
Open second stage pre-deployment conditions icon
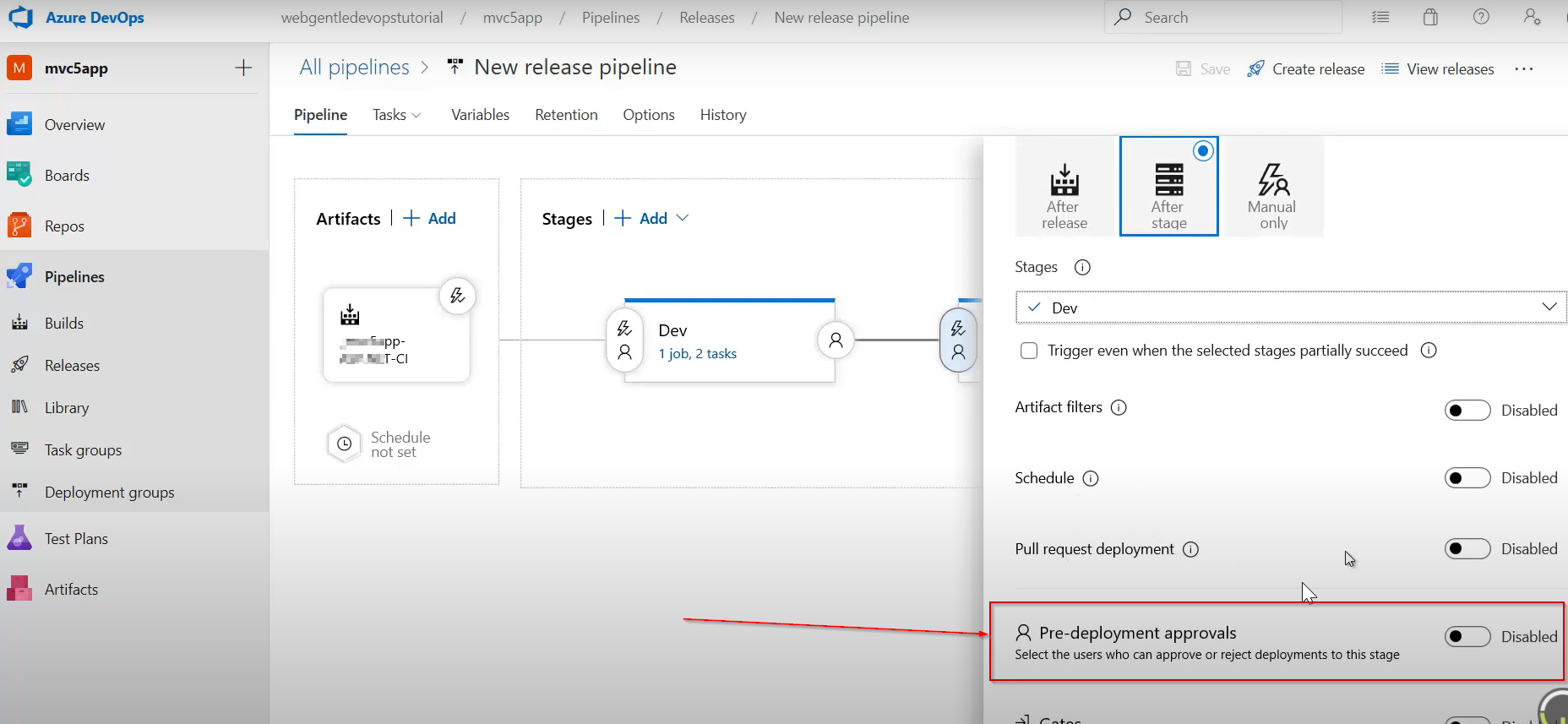[x=958, y=340]
